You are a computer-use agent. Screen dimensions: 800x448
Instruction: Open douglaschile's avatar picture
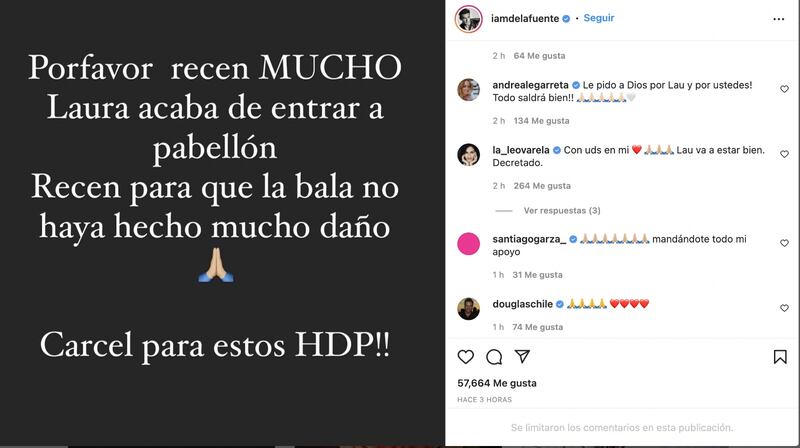[x=468, y=308]
